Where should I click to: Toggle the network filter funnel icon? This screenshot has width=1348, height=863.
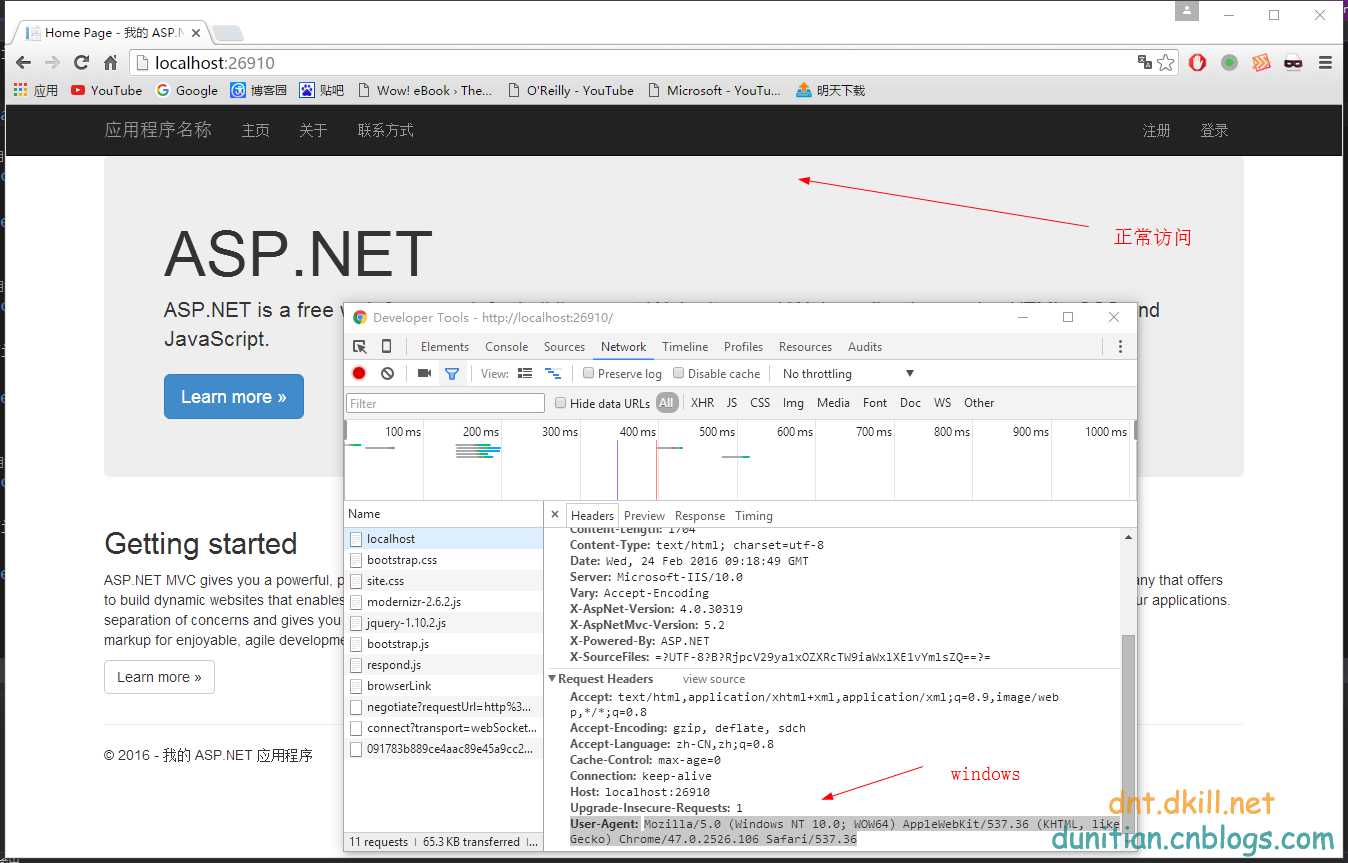coord(452,373)
